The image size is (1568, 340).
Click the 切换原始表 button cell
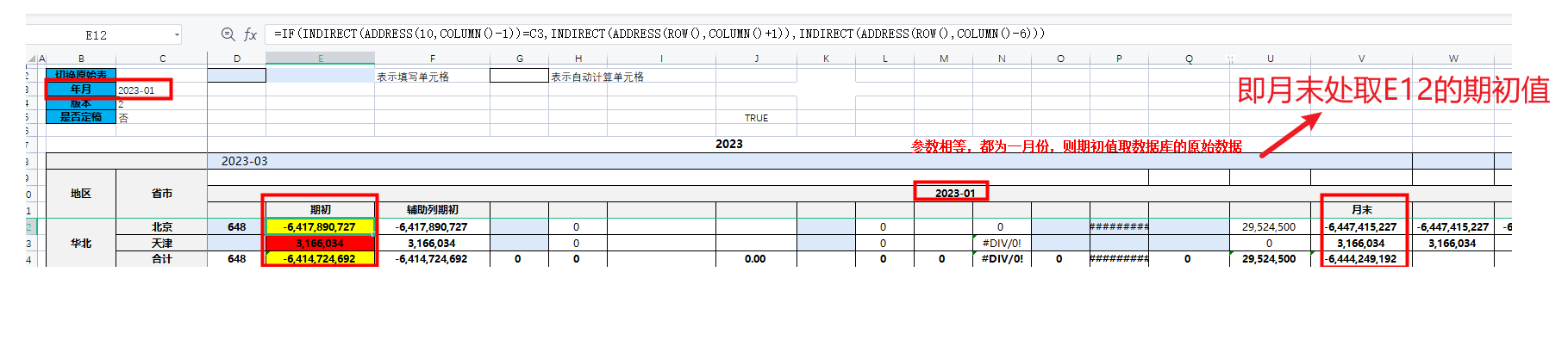coord(81,75)
